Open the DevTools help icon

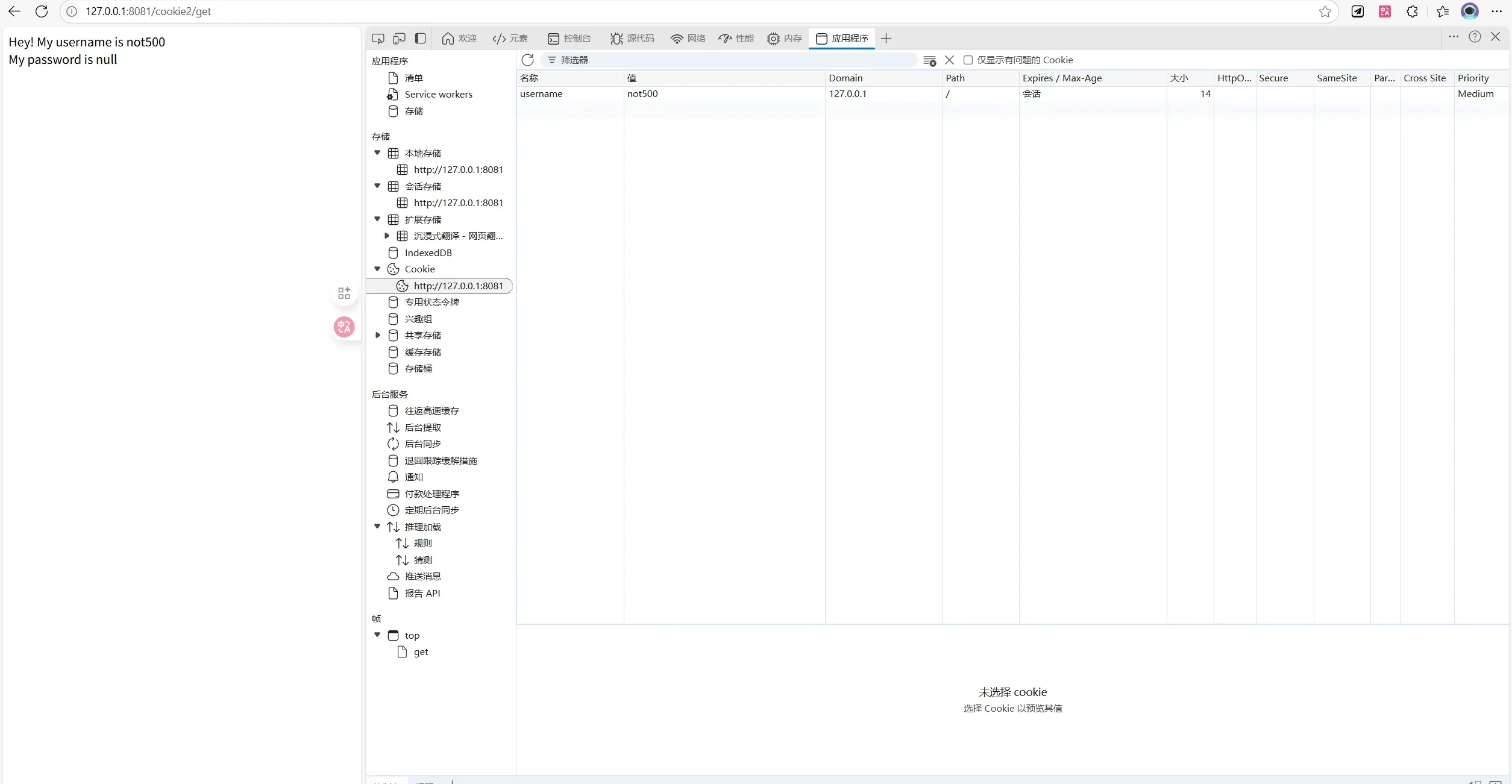coord(1475,37)
